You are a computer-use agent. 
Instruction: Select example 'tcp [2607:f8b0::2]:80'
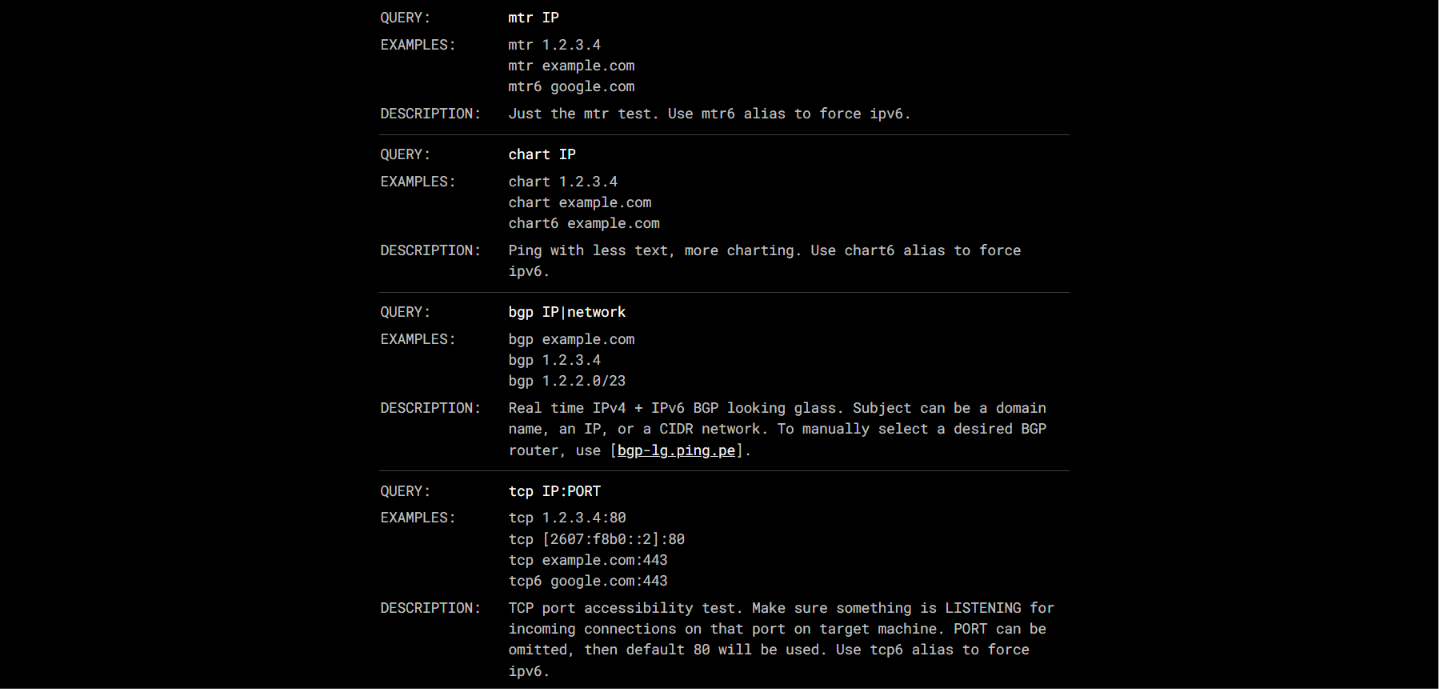pos(596,539)
